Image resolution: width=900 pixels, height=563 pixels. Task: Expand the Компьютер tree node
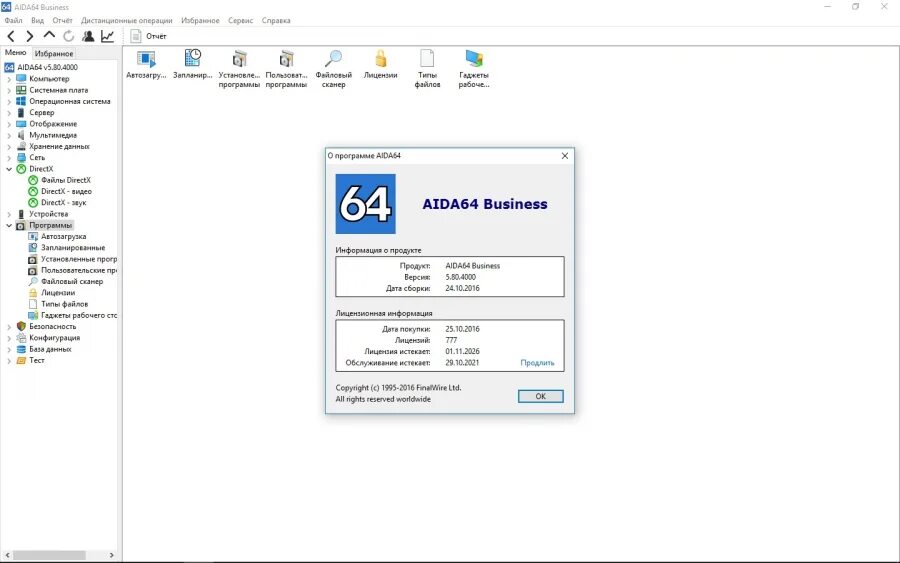(9, 79)
